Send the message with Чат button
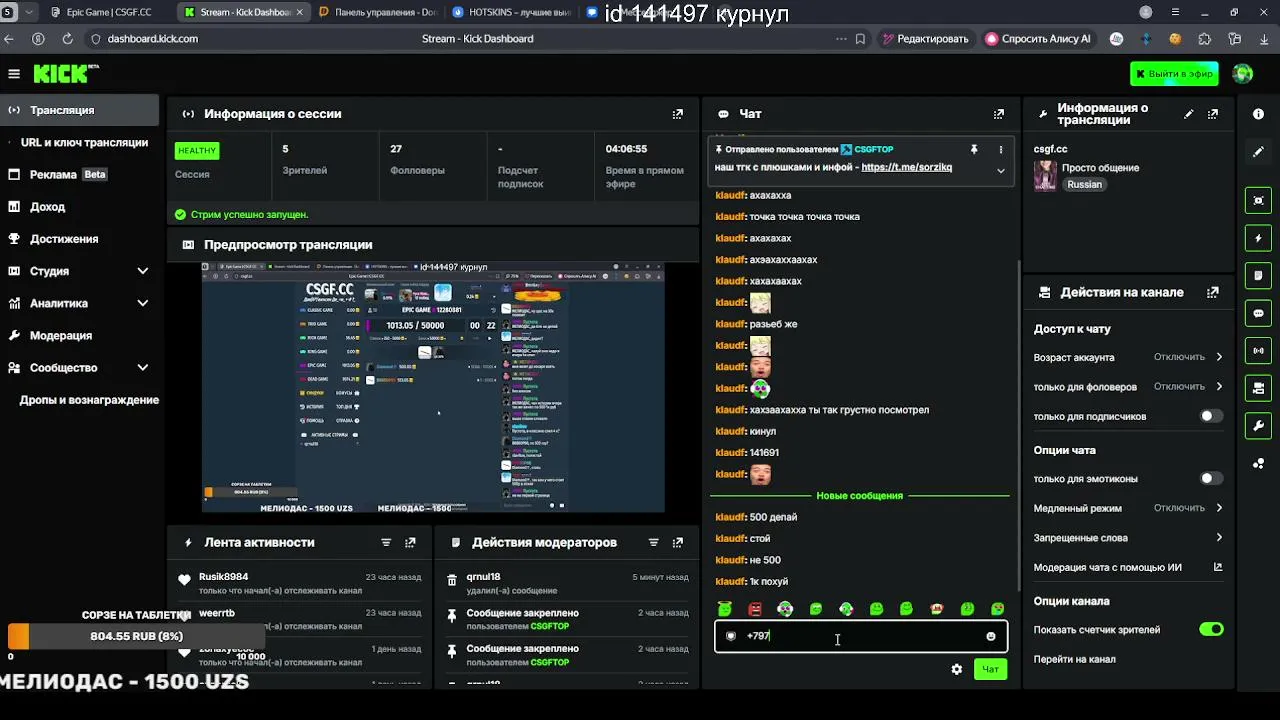The width and height of the screenshot is (1280, 720). 990,669
